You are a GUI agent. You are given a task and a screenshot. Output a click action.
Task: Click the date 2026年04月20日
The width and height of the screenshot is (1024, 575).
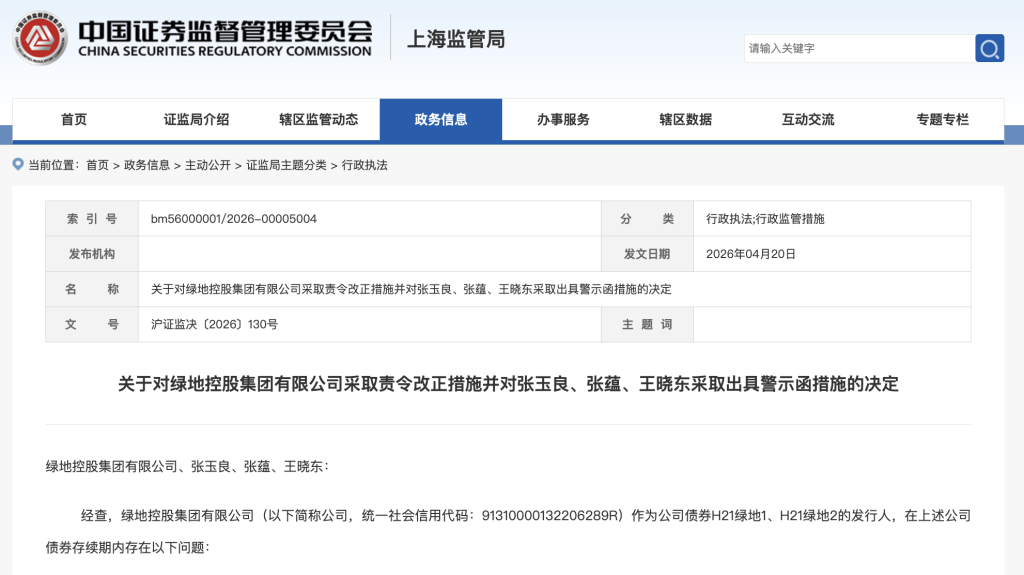point(750,254)
